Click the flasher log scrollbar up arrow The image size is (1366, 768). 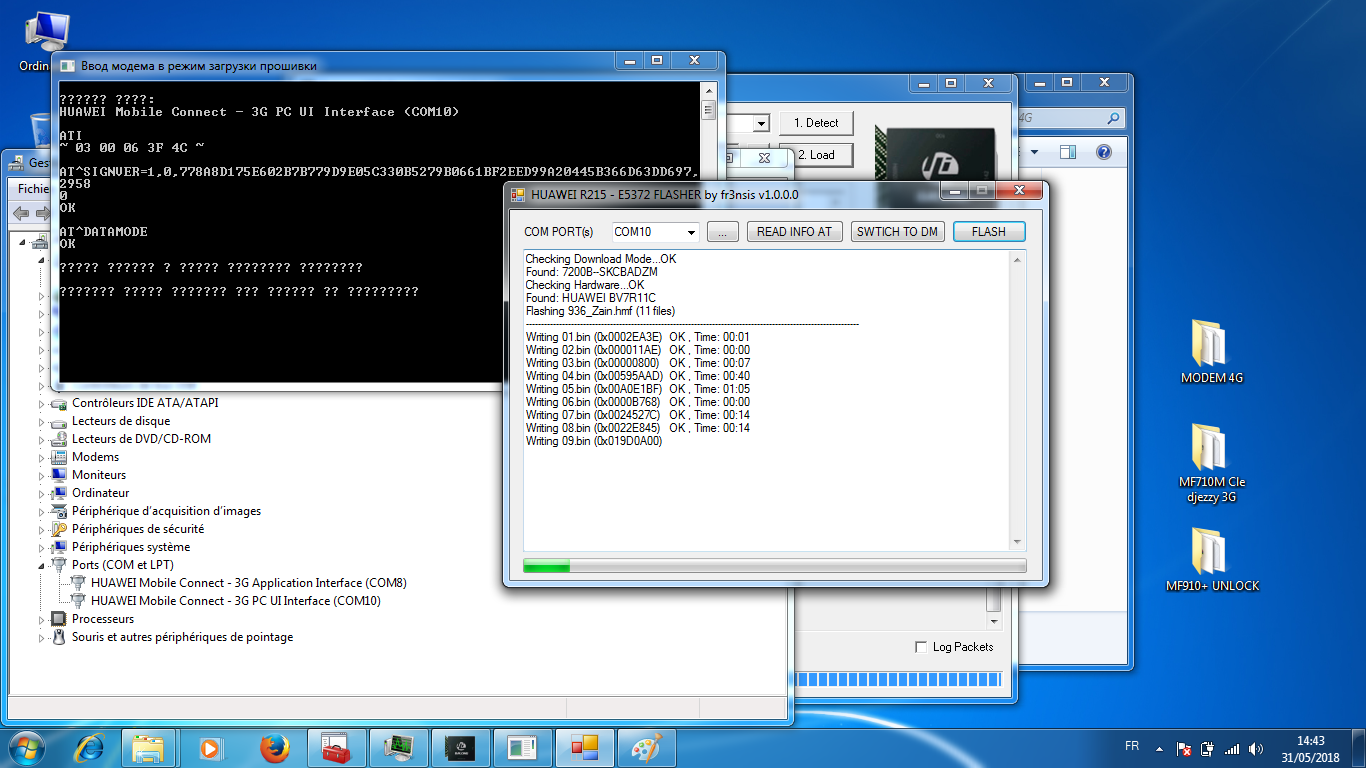click(x=1018, y=259)
